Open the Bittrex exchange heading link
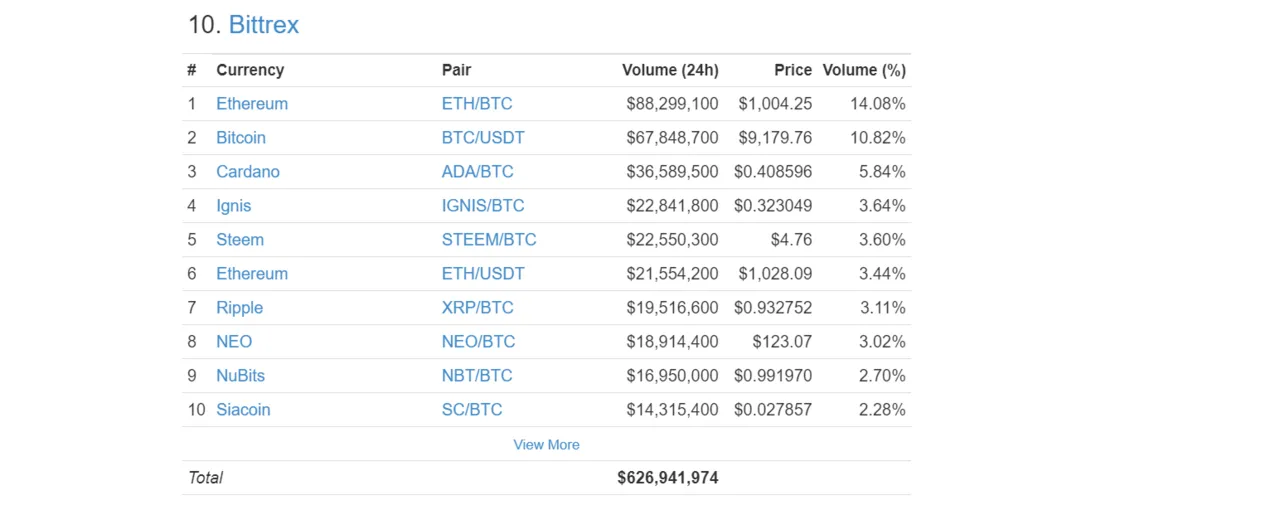The height and width of the screenshot is (505, 1280). click(x=264, y=25)
